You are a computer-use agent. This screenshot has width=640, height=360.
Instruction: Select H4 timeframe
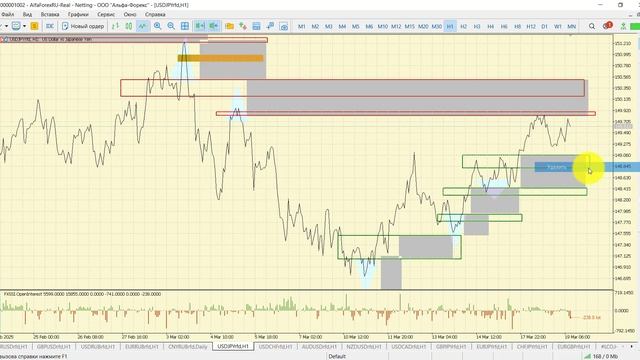(490, 26)
